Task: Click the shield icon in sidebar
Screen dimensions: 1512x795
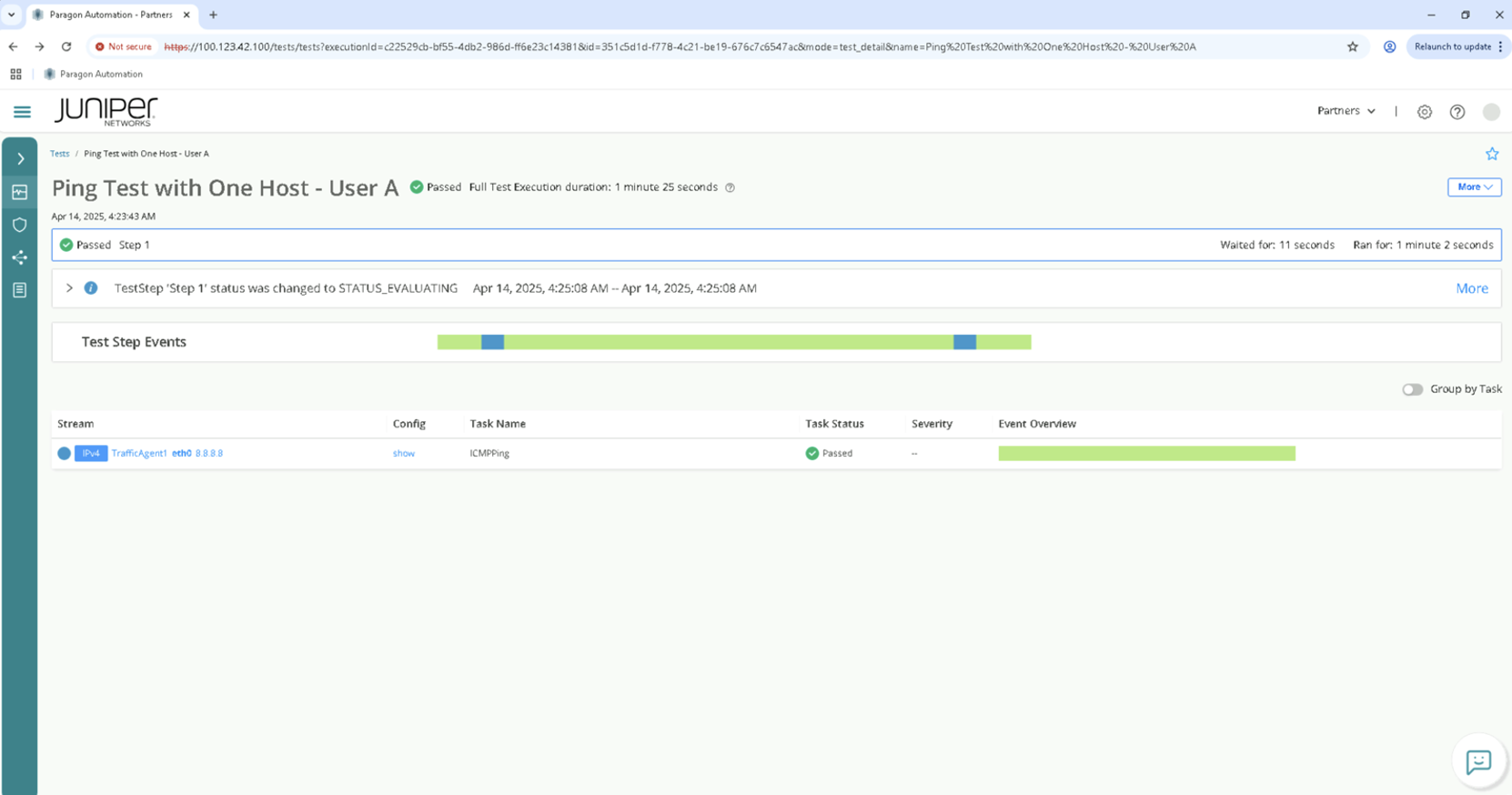Action: (20, 225)
